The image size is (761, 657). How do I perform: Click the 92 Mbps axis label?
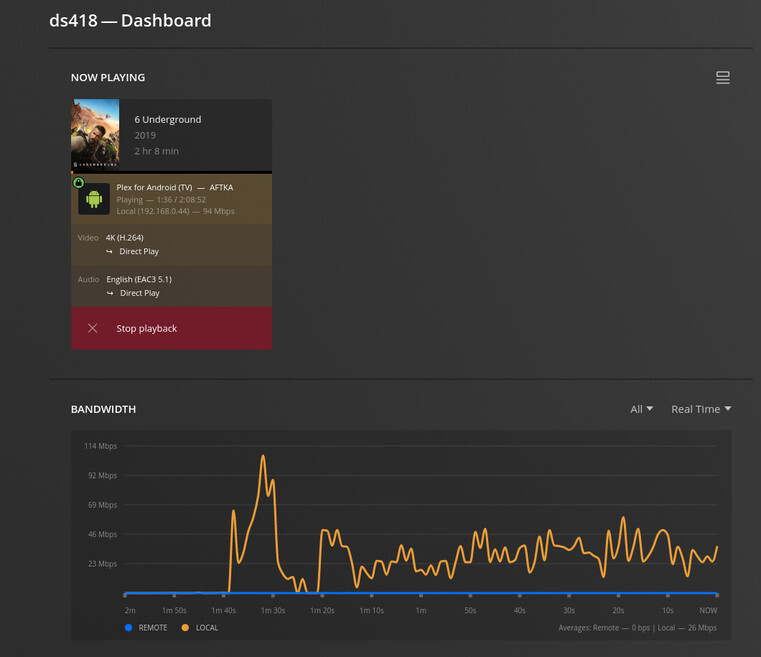102,476
